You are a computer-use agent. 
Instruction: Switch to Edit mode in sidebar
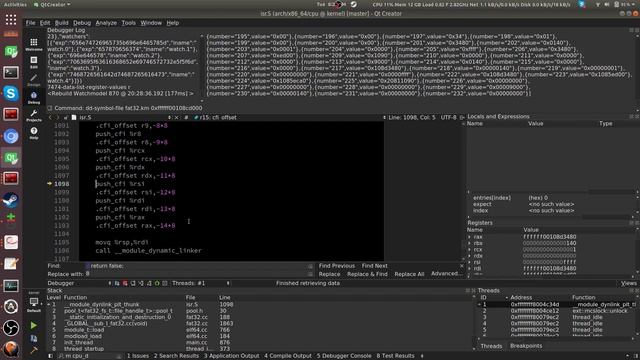point(33,62)
